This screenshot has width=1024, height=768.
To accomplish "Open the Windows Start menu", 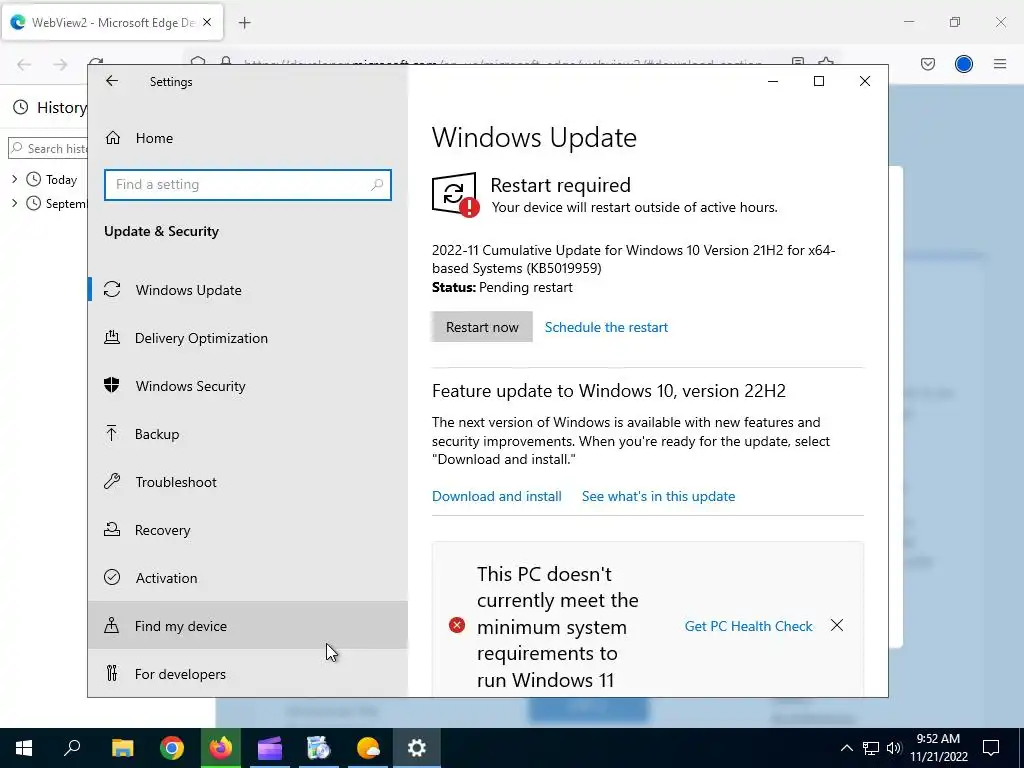I will [24, 748].
